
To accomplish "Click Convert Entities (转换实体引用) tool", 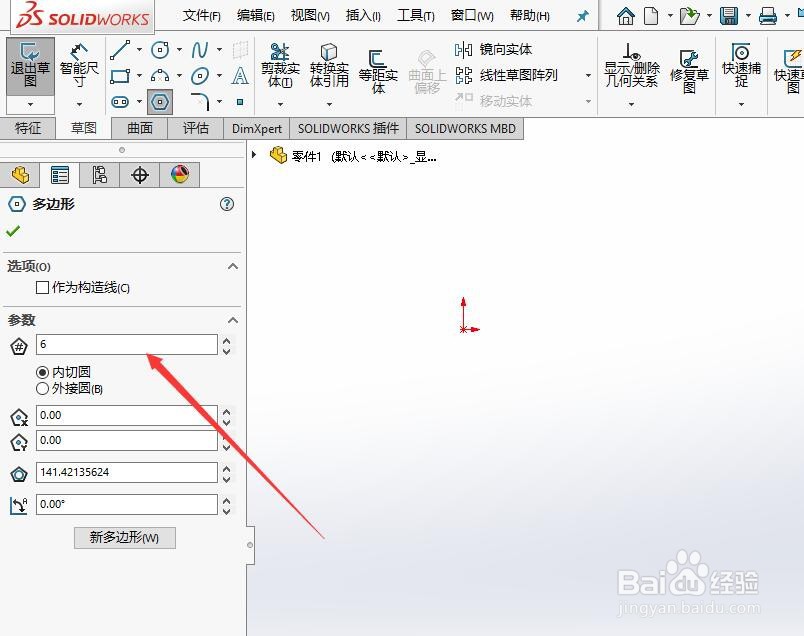I will coord(329,66).
